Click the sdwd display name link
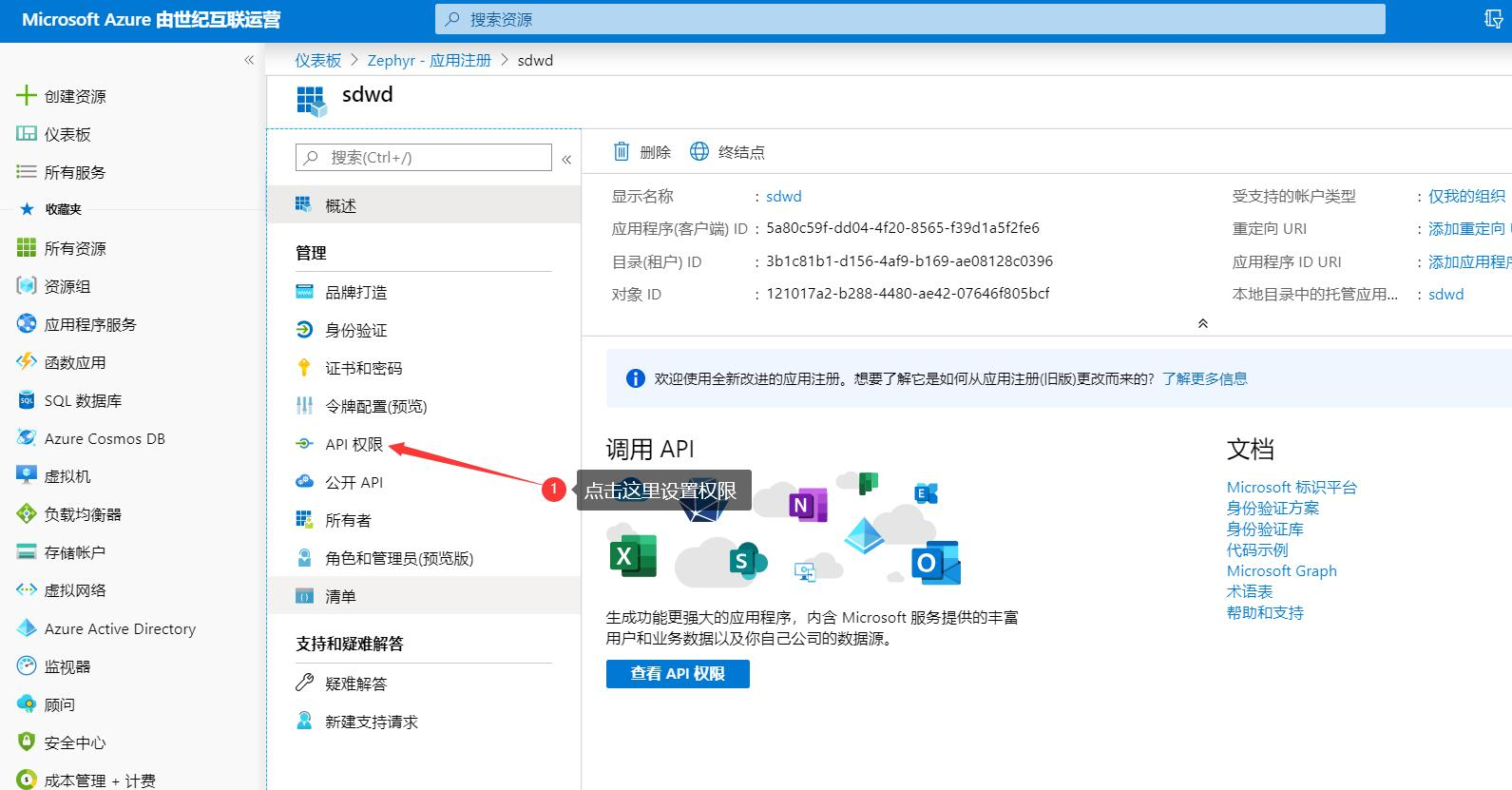Viewport: 1512px width, 790px height. pyautogui.click(x=784, y=196)
